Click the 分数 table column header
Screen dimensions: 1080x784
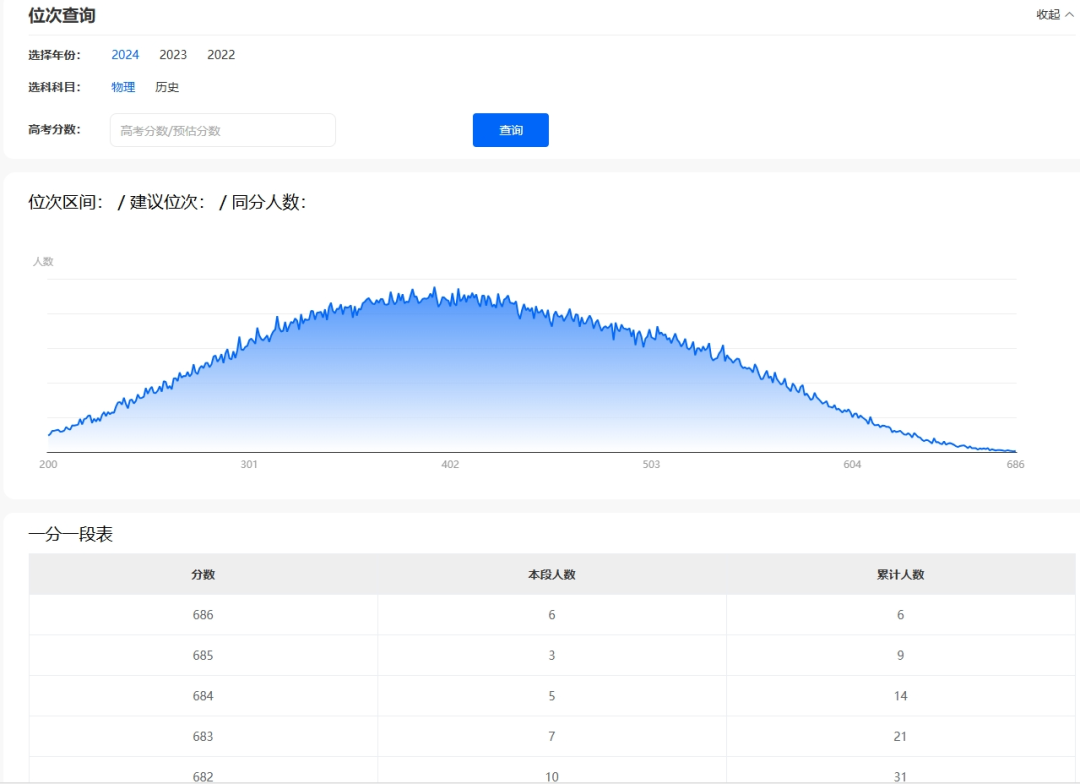203,575
